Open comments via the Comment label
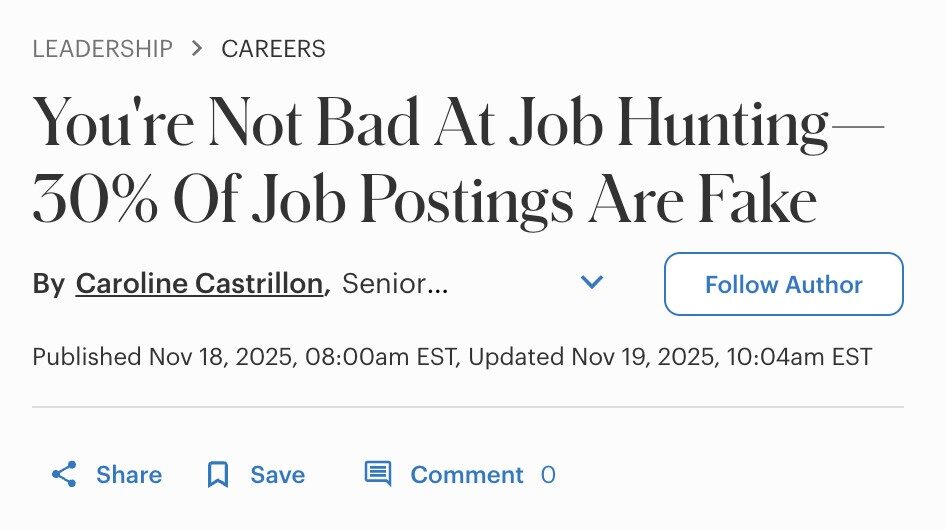 tap(467, 474)
